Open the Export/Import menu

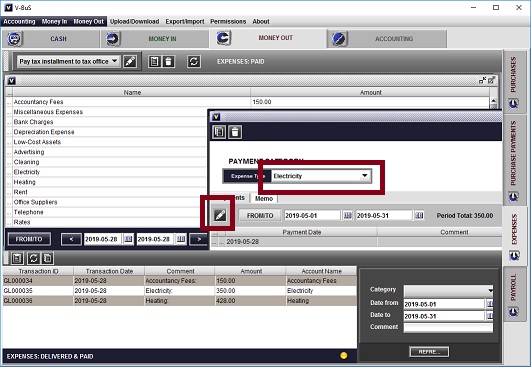point(185,21)
